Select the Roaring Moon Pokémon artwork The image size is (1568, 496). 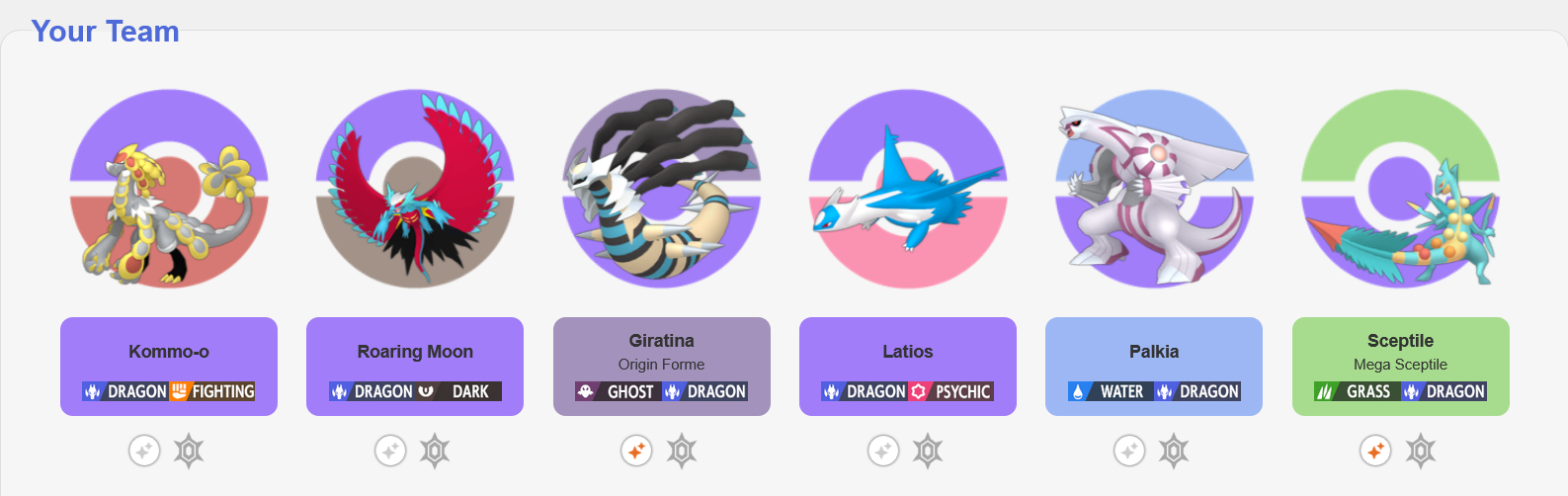pyautogui.click(x=415, y=189)
